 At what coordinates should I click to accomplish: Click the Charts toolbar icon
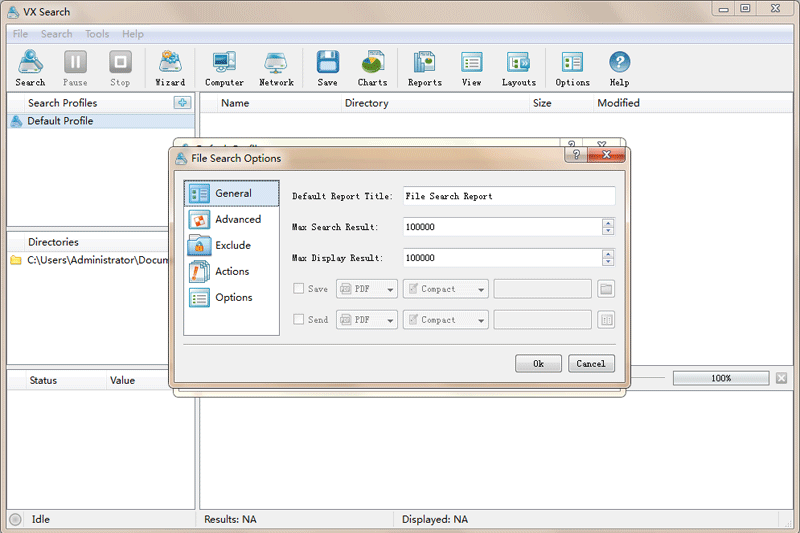coord(372,68)
